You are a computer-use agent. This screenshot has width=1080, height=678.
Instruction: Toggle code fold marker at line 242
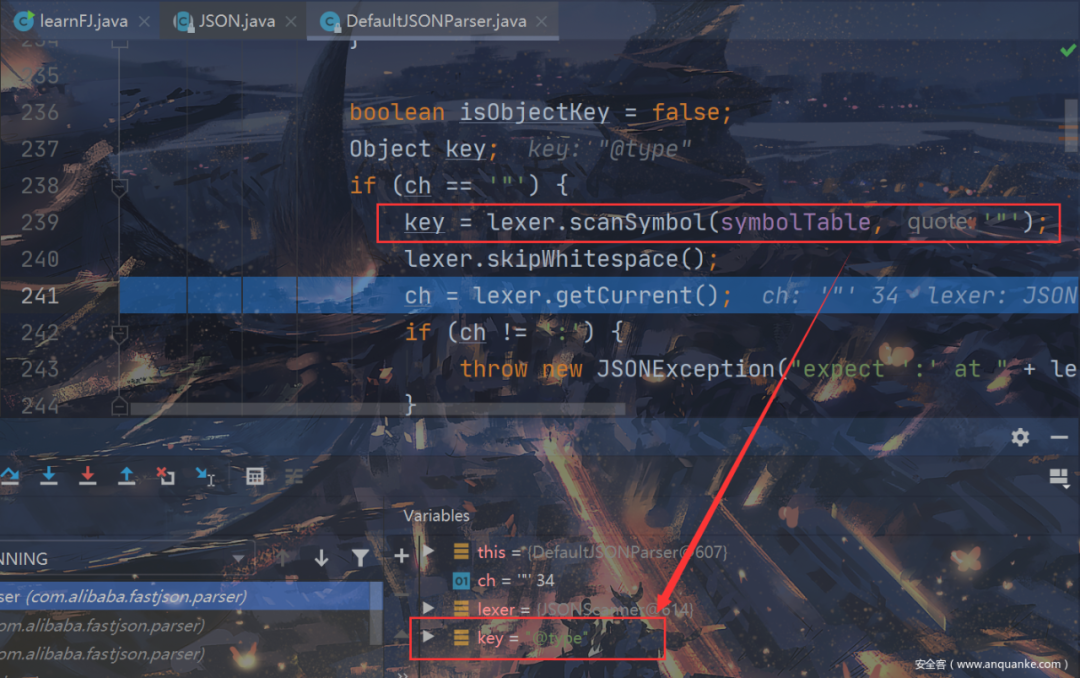point(119,333)
